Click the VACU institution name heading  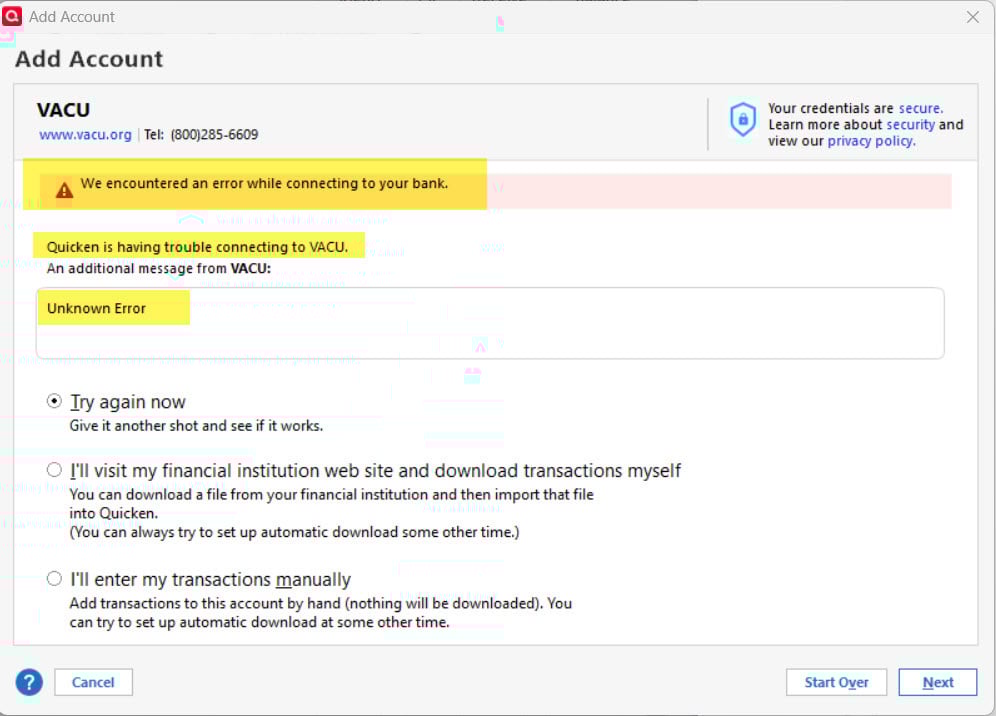coord(64,110)
